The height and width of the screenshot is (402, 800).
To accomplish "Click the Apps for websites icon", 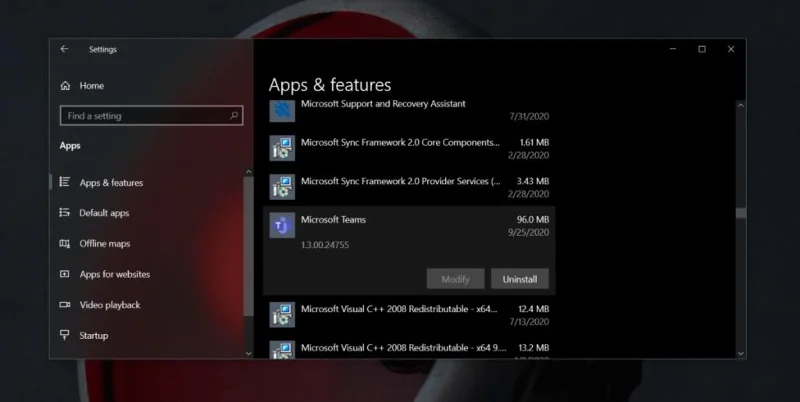I will (65, 274).
